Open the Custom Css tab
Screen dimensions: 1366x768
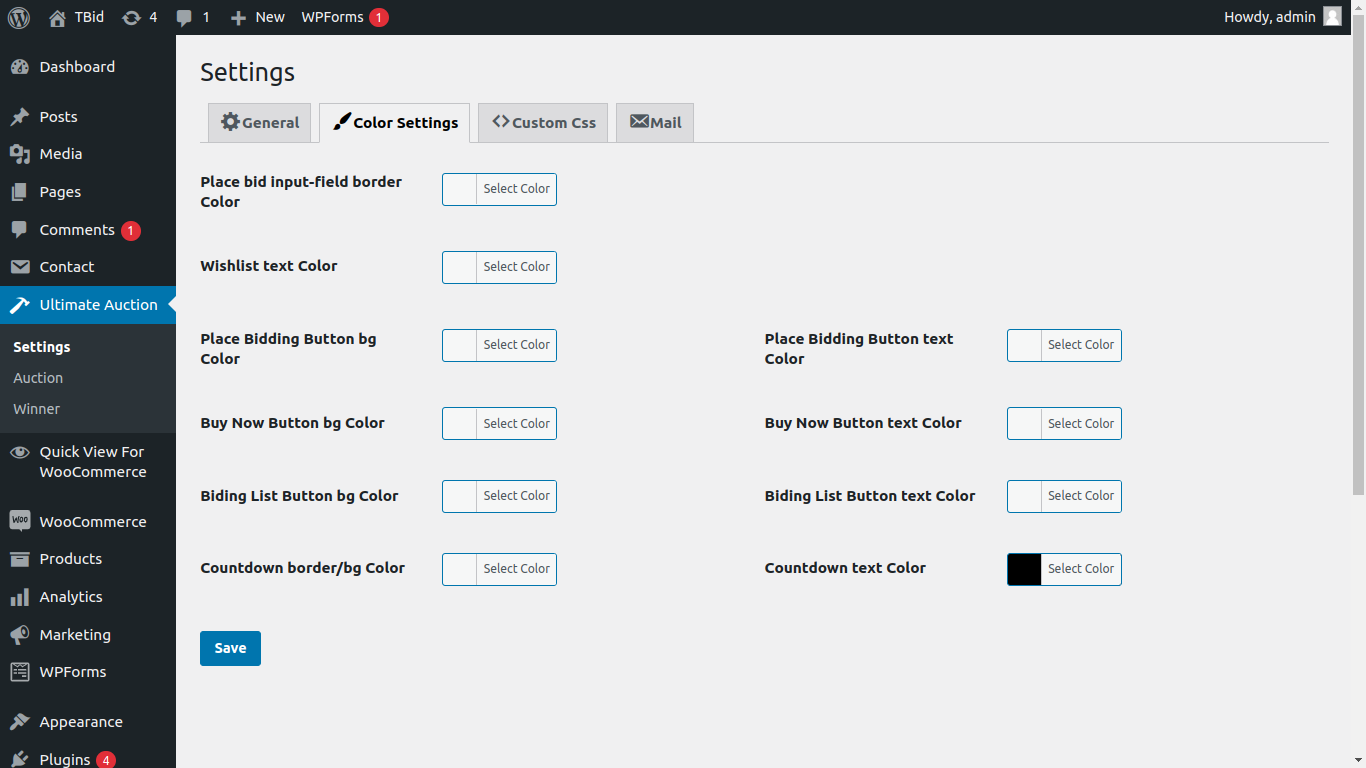543,123
